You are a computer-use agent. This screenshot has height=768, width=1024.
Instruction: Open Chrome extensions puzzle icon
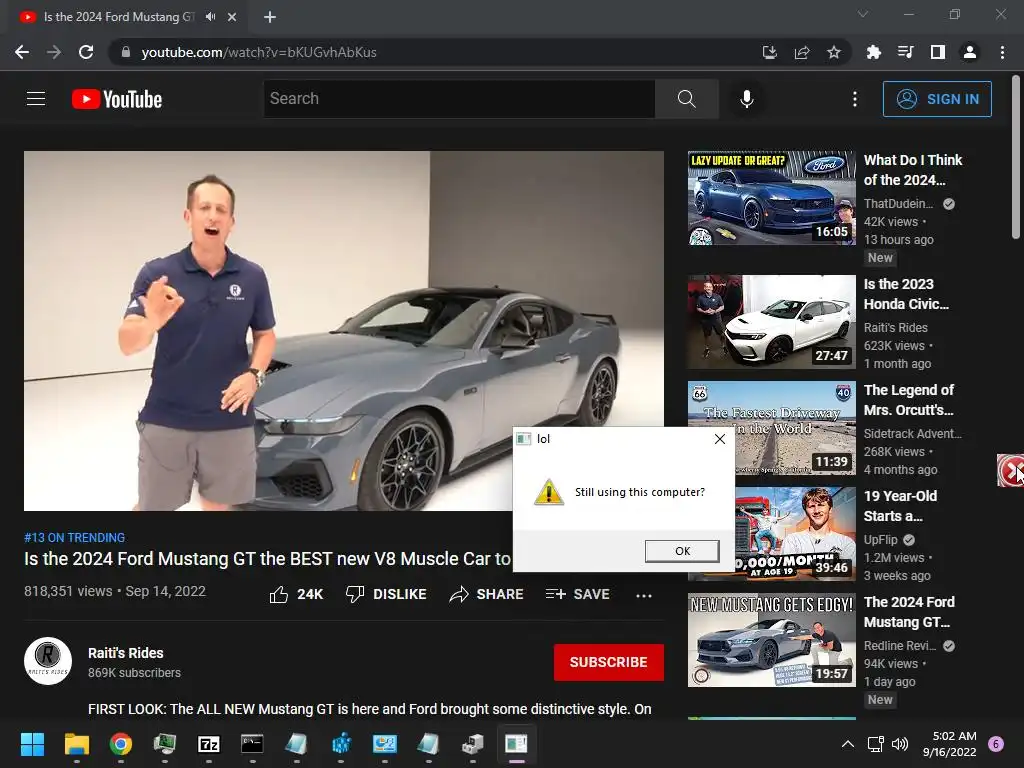[x=874, y=52]
